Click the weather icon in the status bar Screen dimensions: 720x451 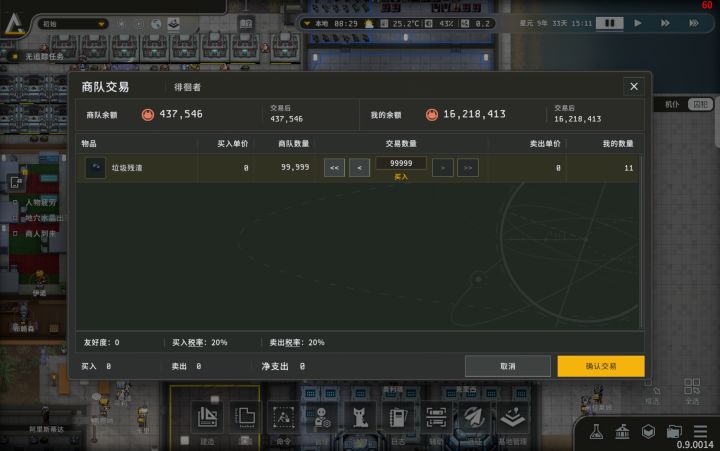click(369, 23)
